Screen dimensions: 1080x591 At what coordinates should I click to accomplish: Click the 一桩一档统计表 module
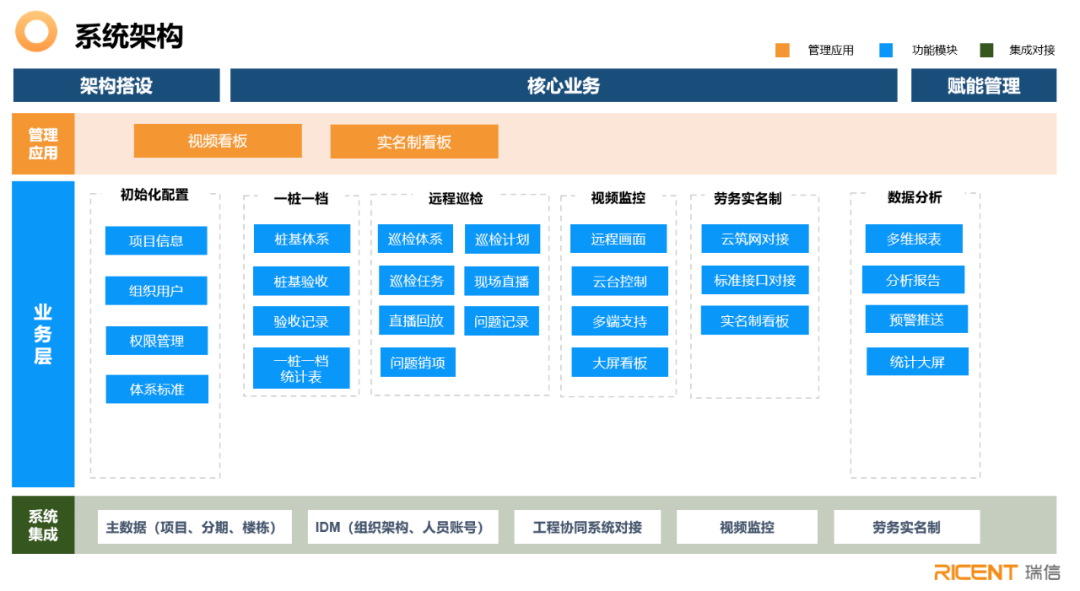click(x=300, y=368)
